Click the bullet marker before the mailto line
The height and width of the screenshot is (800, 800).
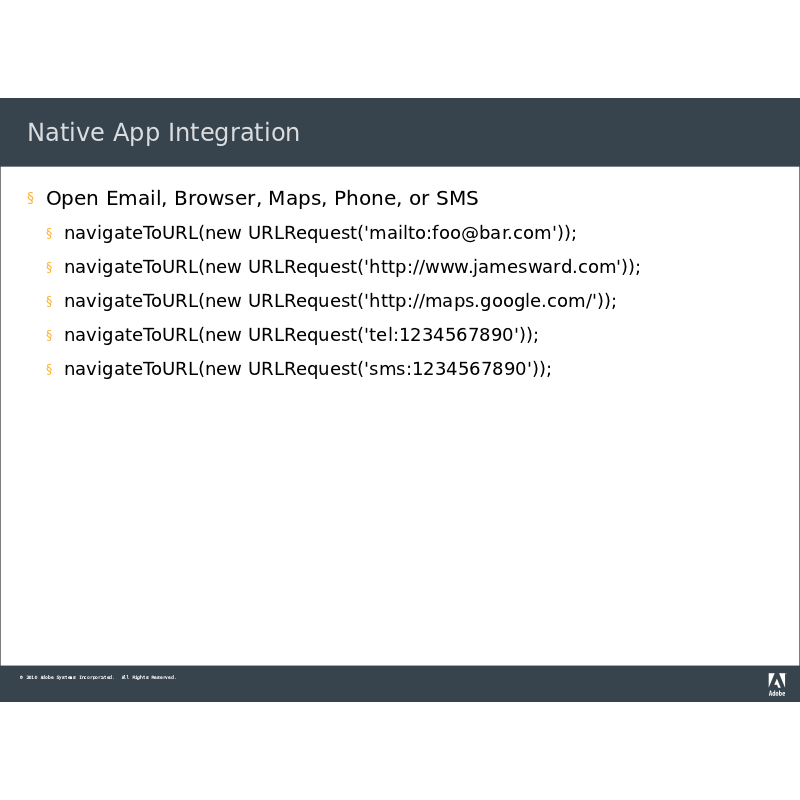(48, 233)
